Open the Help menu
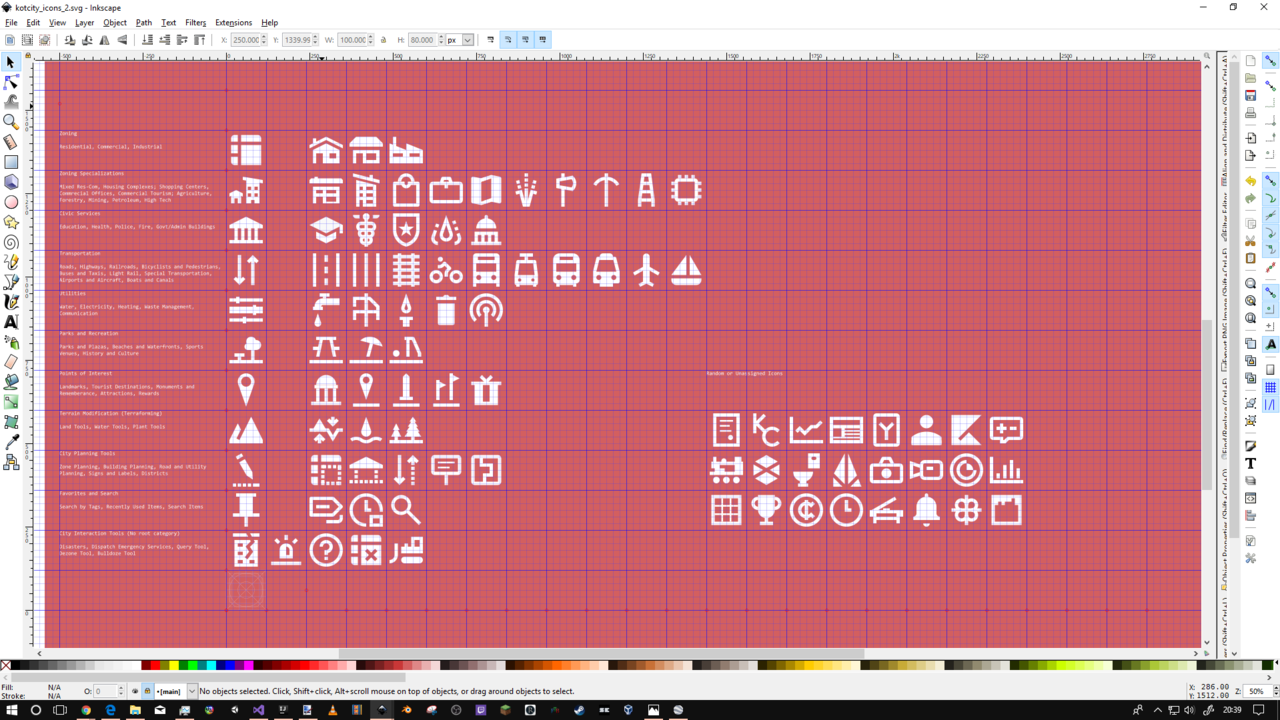The width and height of the screenshot is (1280, 720). click(x=270, y=22)
